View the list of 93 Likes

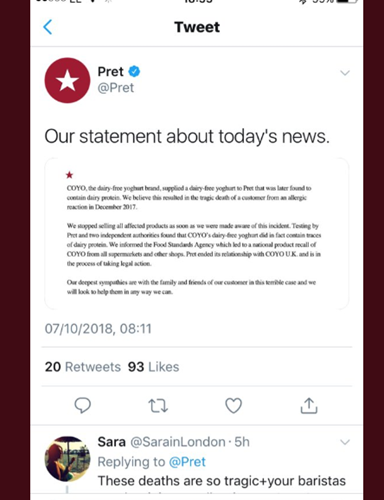click(x=153, y=367)
